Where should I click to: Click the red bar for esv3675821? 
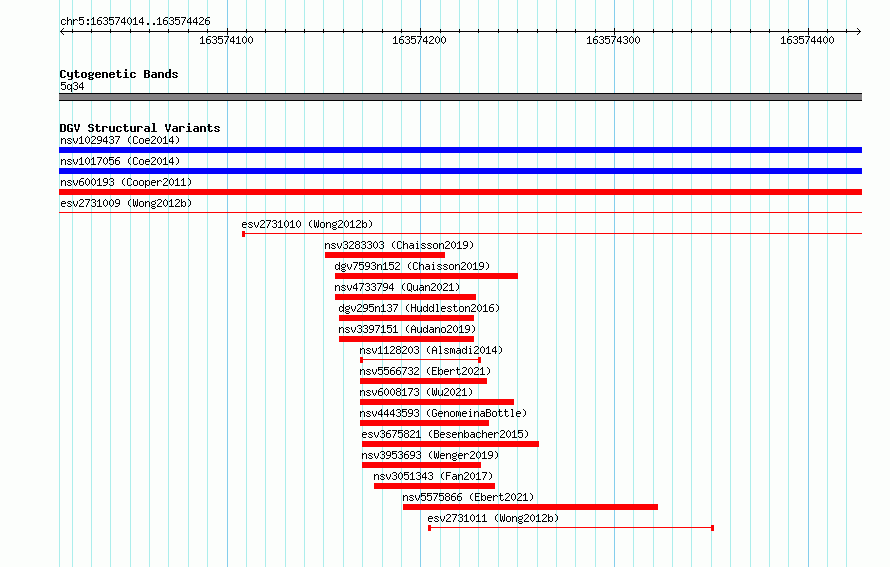pos(450,444)
